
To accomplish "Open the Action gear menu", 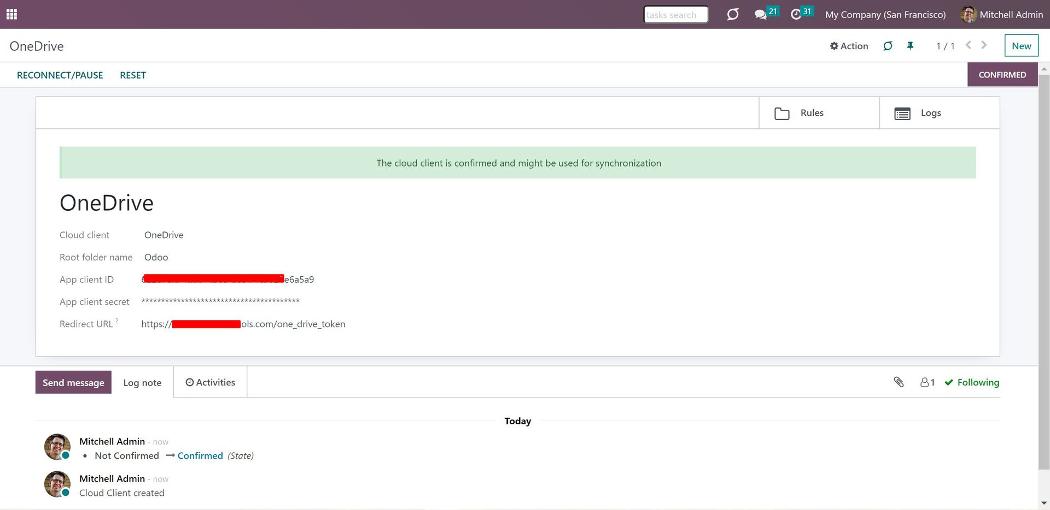I will click(x=849, y=46).
